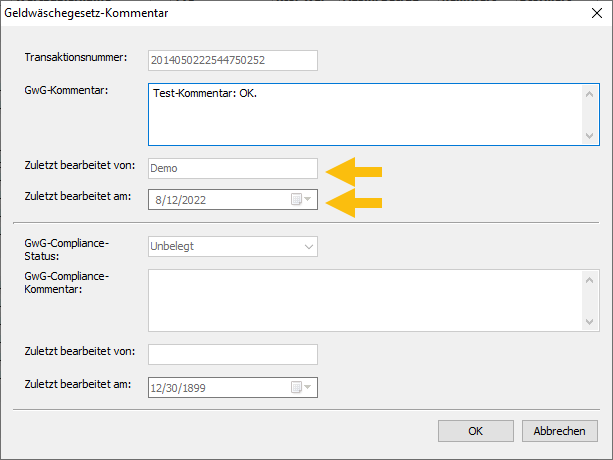The height and width of the screenshot is (460, 613).
Task: Click the field containing Demo
Action: pyautogui.click(x=232, y=169)
